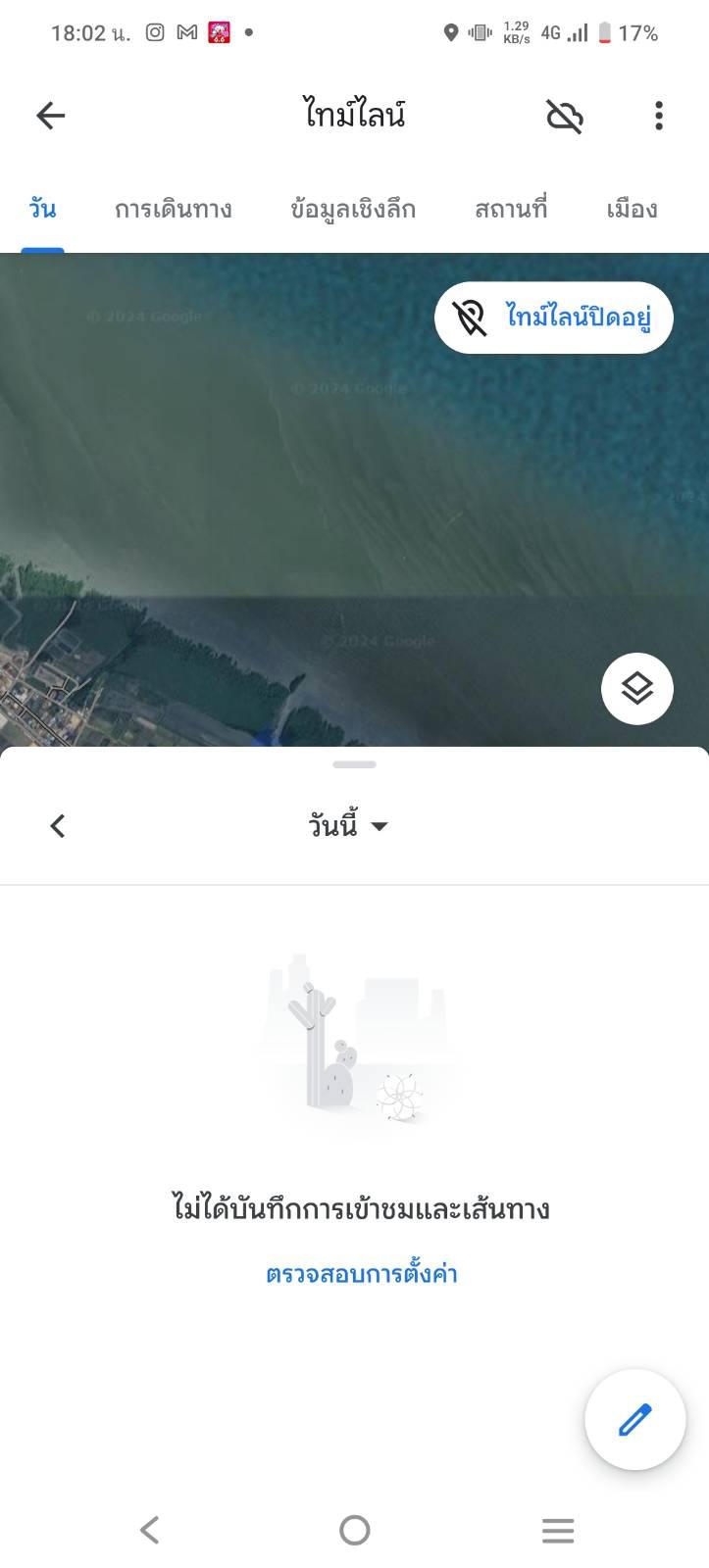This screenshot has width=709, height=1568.
Task: Tap the ตรวจสอบการตั้งค่า link
Action: (362, 1274)
